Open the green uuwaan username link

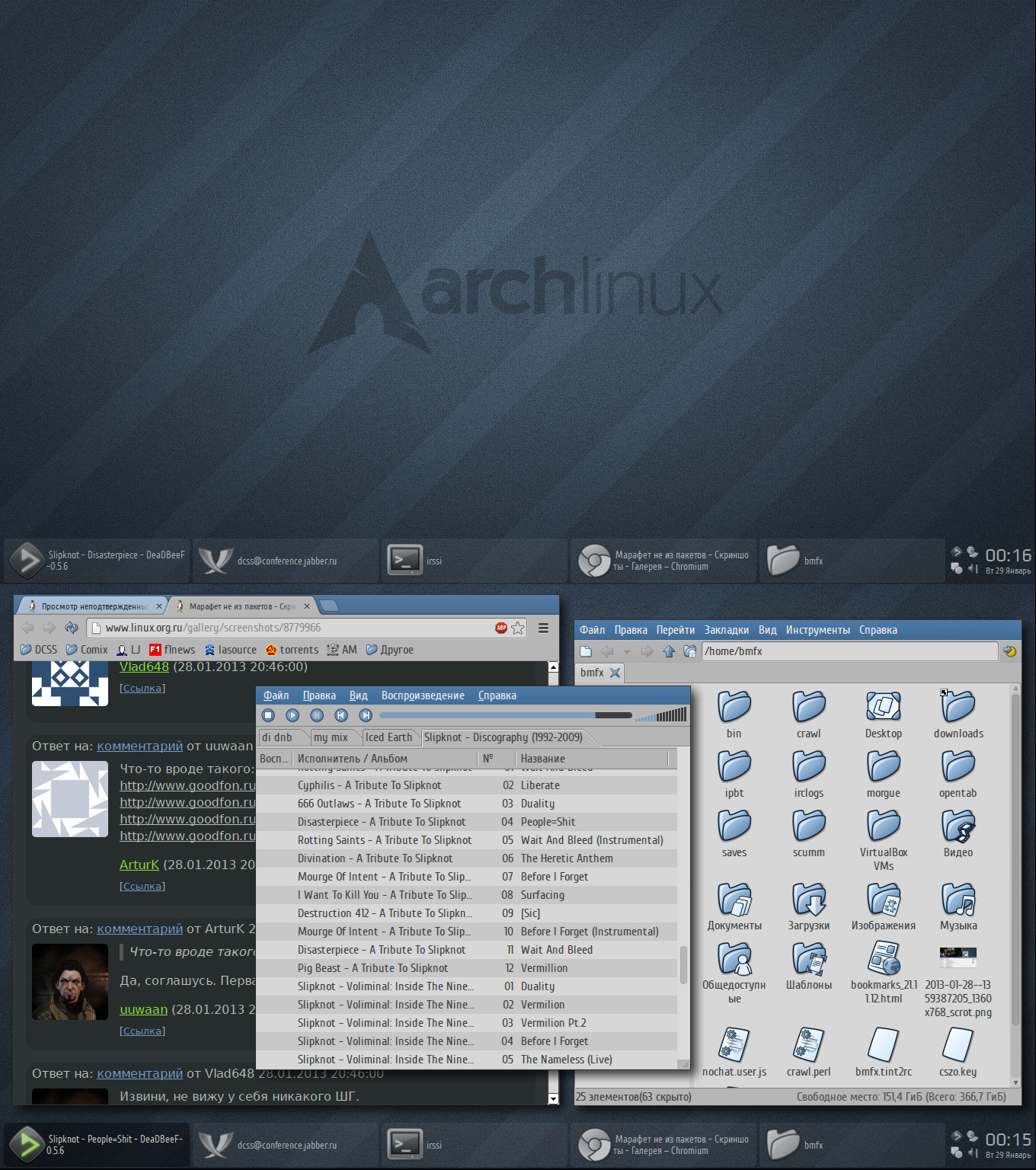[x=143, y=1009]
